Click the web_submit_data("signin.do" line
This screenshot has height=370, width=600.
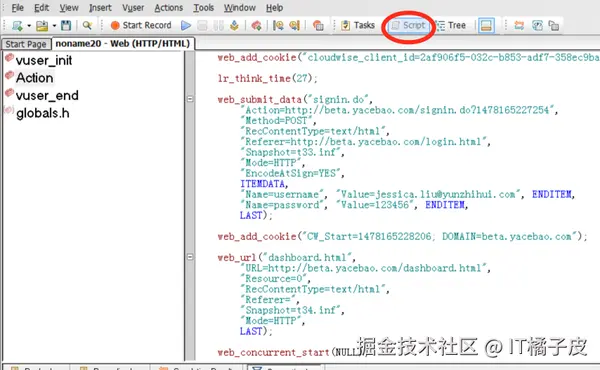coord(295,99)
